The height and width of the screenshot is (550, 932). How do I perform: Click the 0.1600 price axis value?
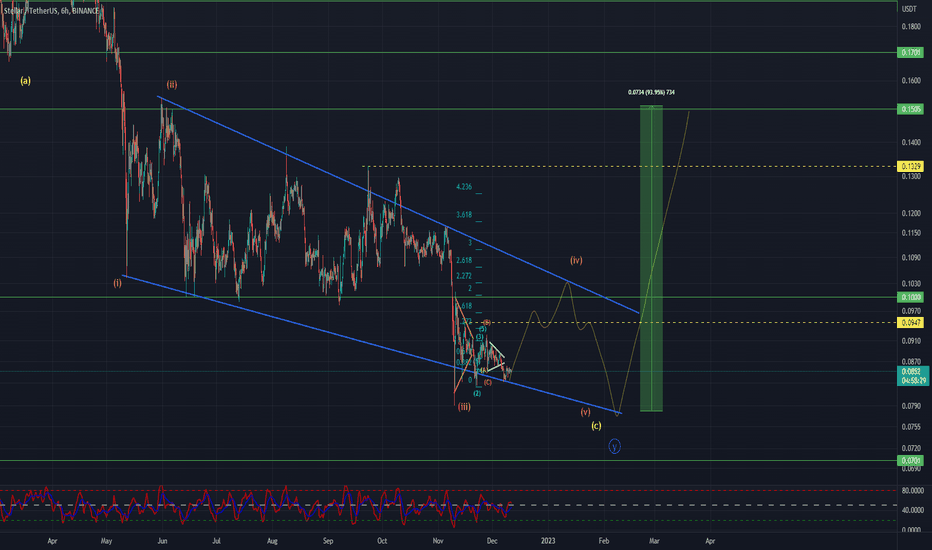pyautogui.click(x=911, y=81)
